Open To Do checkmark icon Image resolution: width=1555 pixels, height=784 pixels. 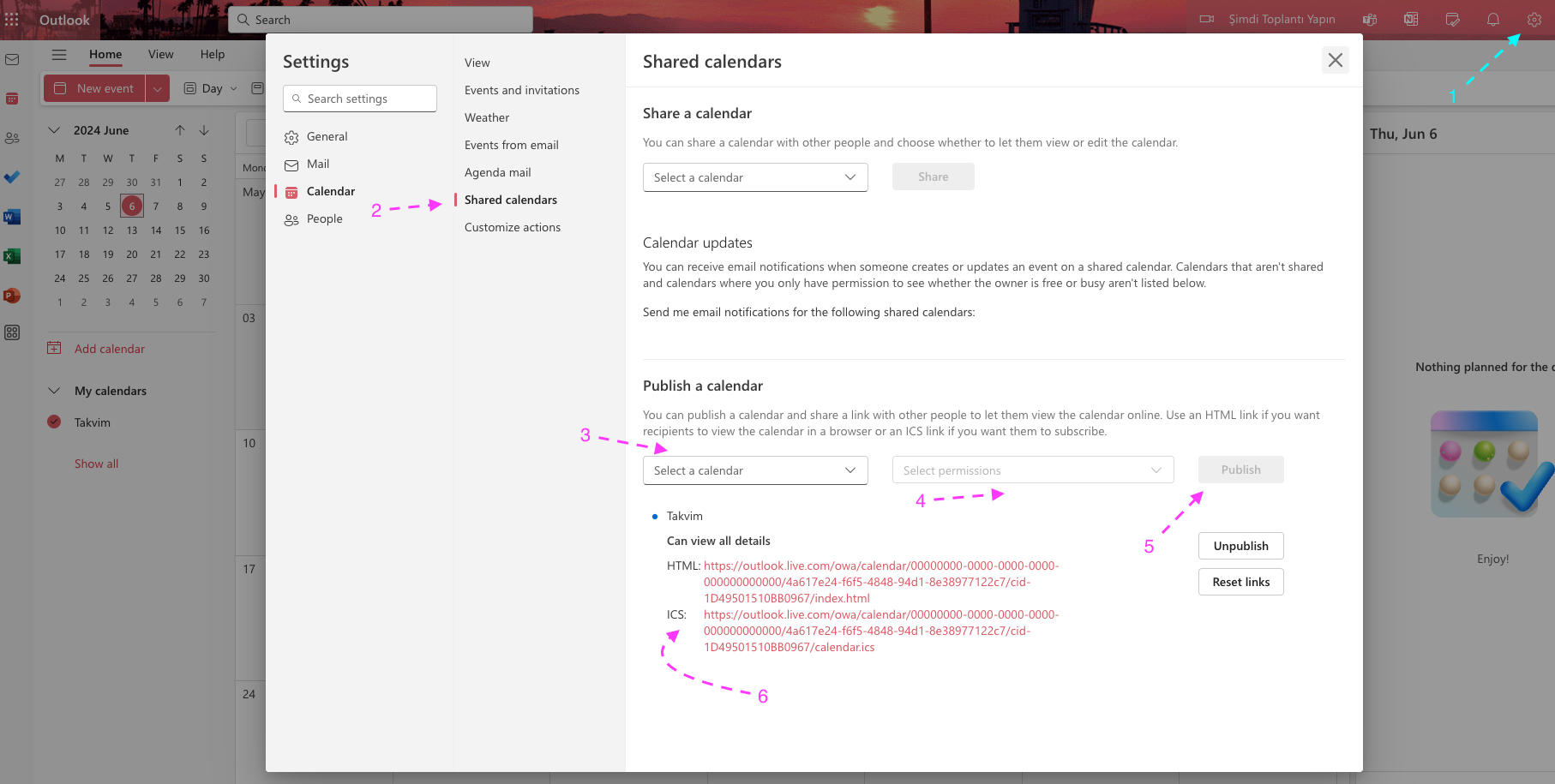(12, 177)
